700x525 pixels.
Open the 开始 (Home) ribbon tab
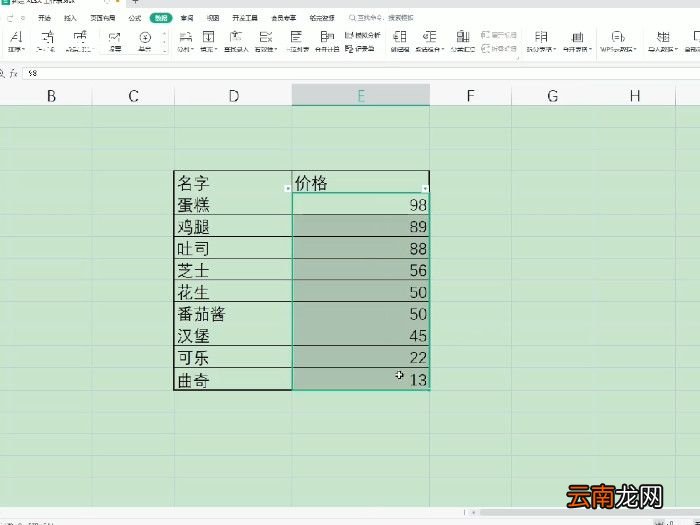point(44,18)
